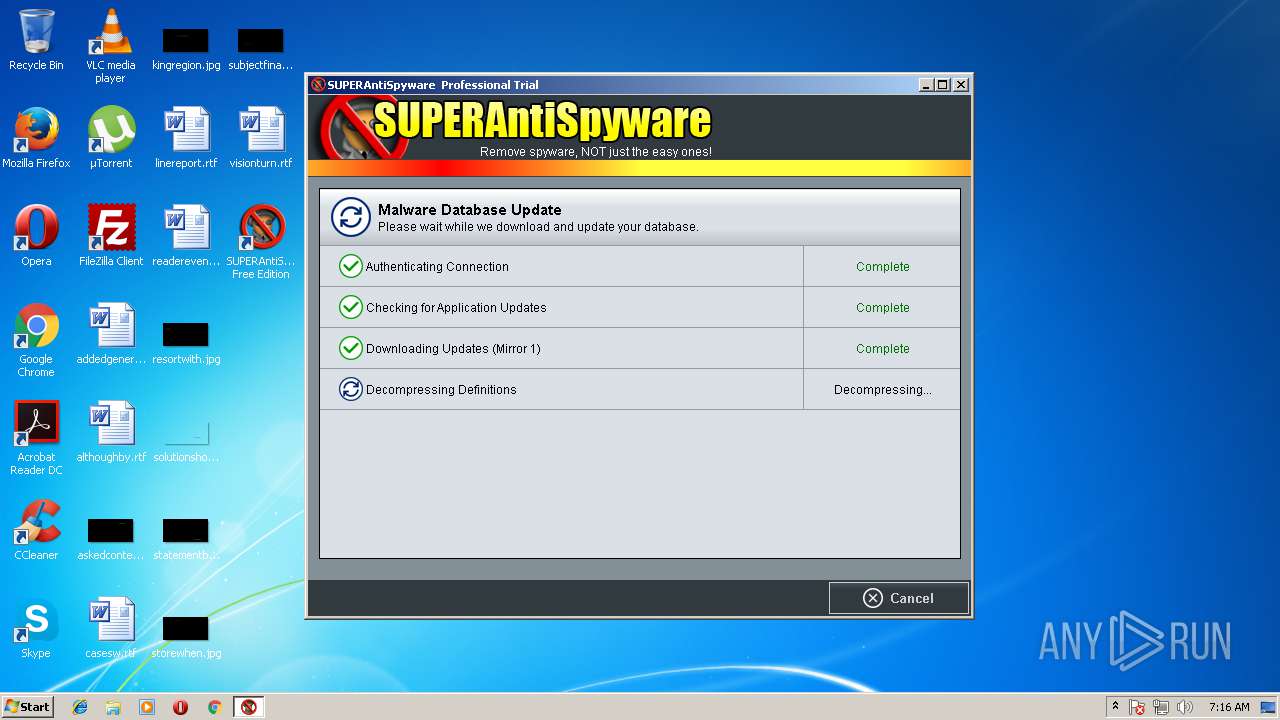Select the visionturn.rtf desktop file
1280x720 pixels.
pos(261,138)
